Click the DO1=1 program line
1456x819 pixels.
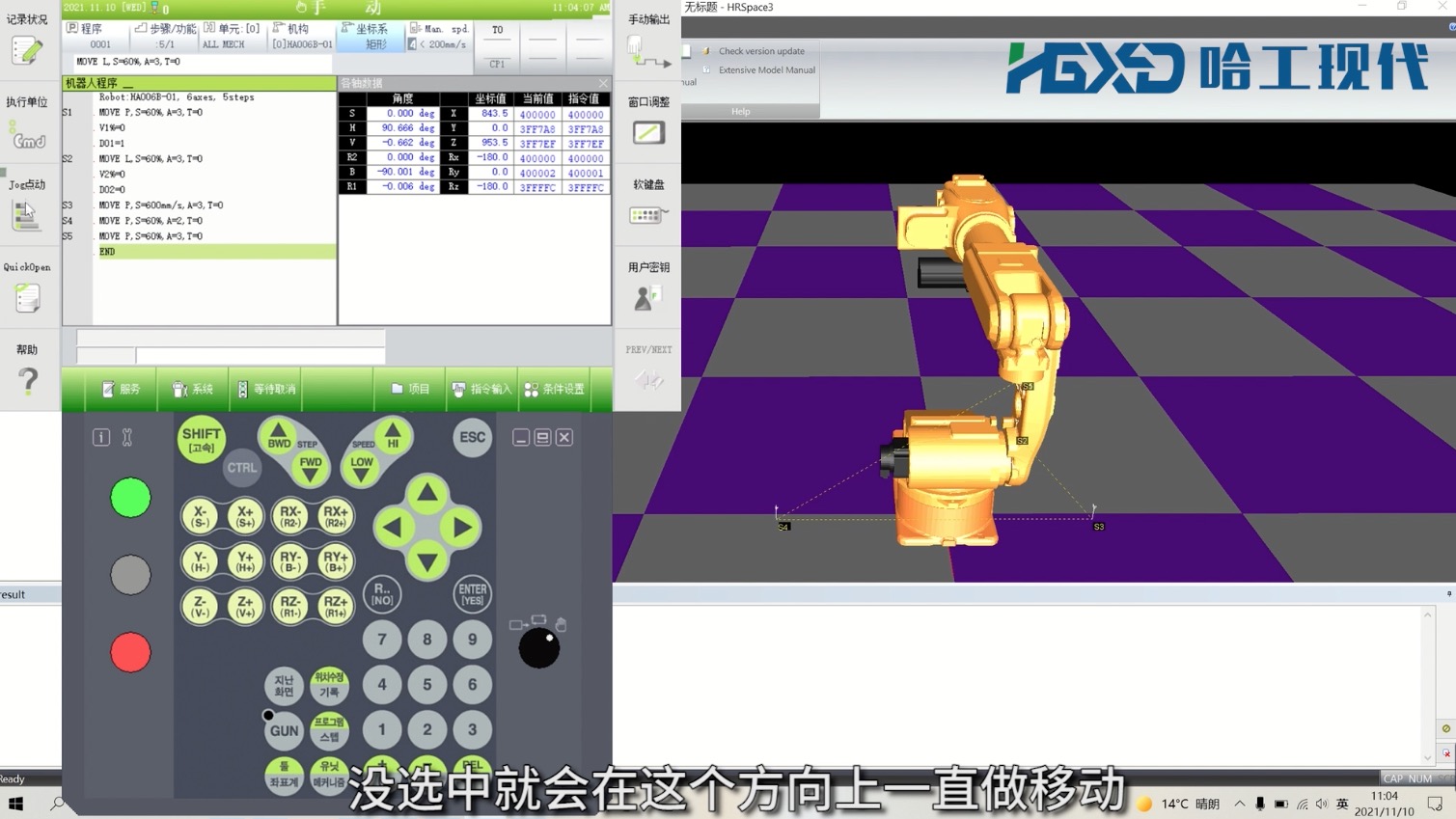[x=112, y=144]
